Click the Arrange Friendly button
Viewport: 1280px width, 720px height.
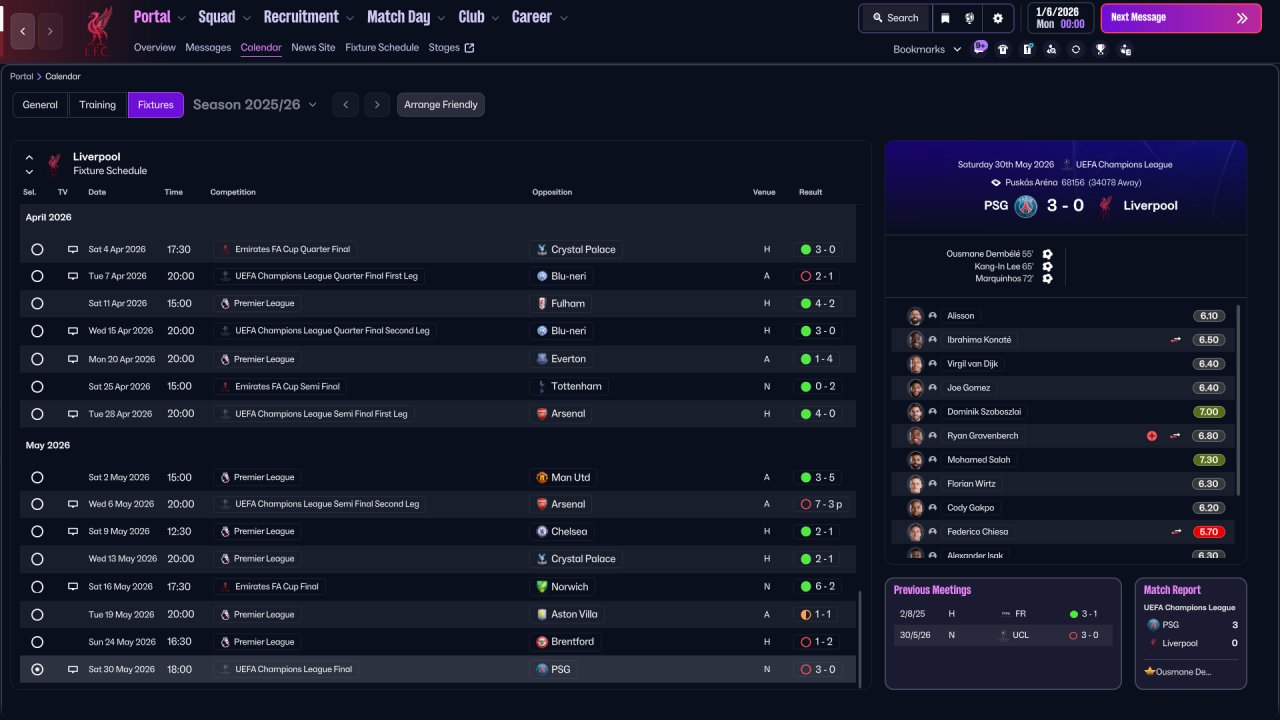(440, 105)
